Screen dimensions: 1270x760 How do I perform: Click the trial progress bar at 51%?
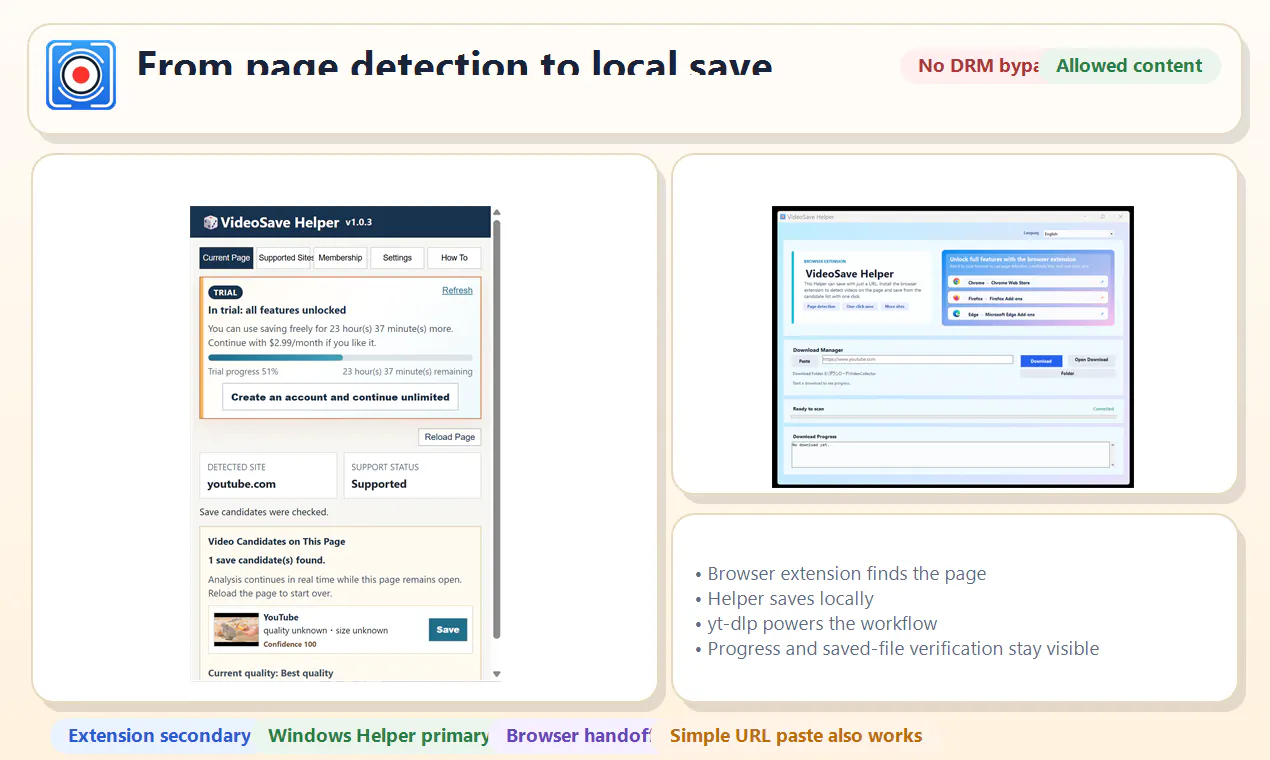click(x=340, y=357)
